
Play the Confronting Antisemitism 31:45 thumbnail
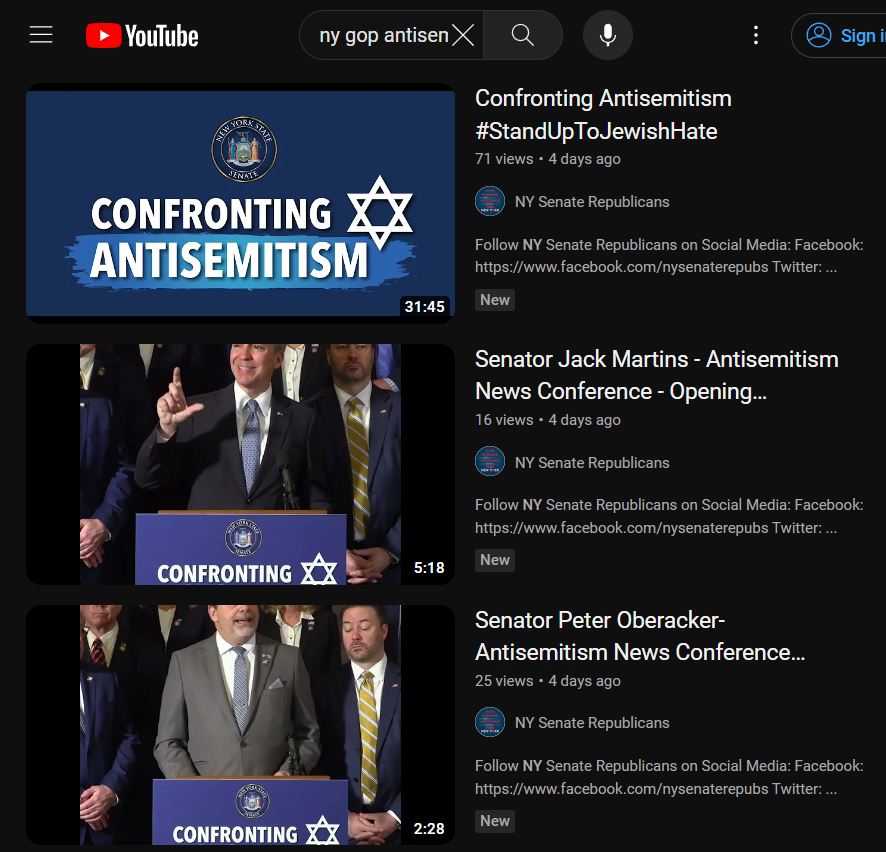(x=240, y=203)
